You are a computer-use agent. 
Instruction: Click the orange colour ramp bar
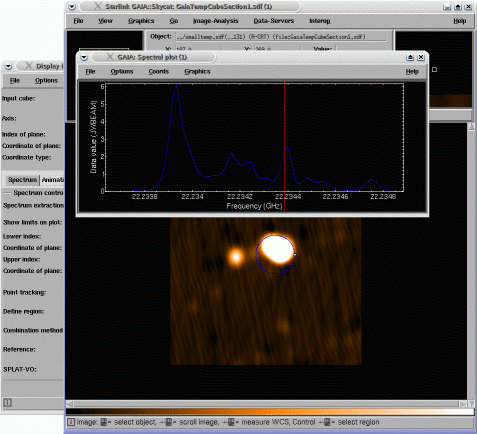(269, 412)
